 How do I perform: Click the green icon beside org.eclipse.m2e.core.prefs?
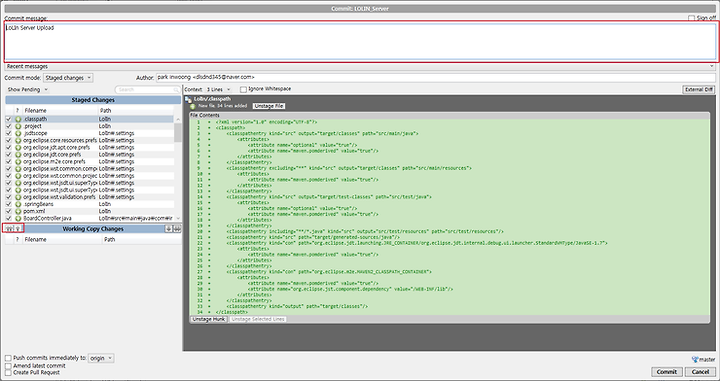pyautogui.click(x=18, y=162)
